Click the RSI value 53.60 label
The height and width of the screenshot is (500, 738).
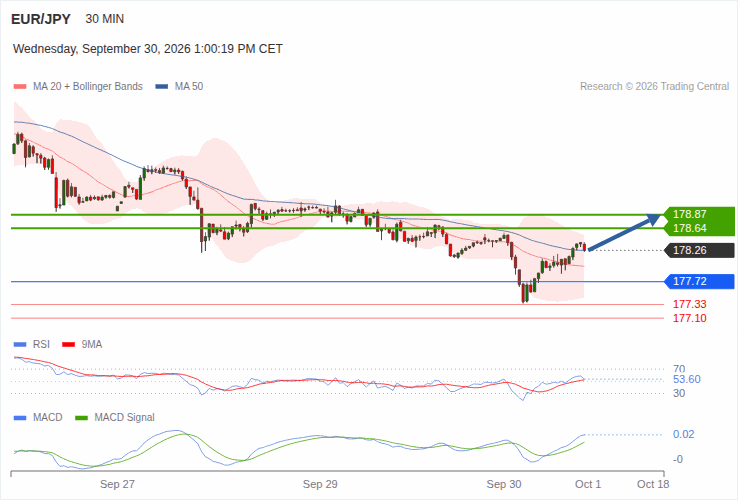click(x=687, y=379)
